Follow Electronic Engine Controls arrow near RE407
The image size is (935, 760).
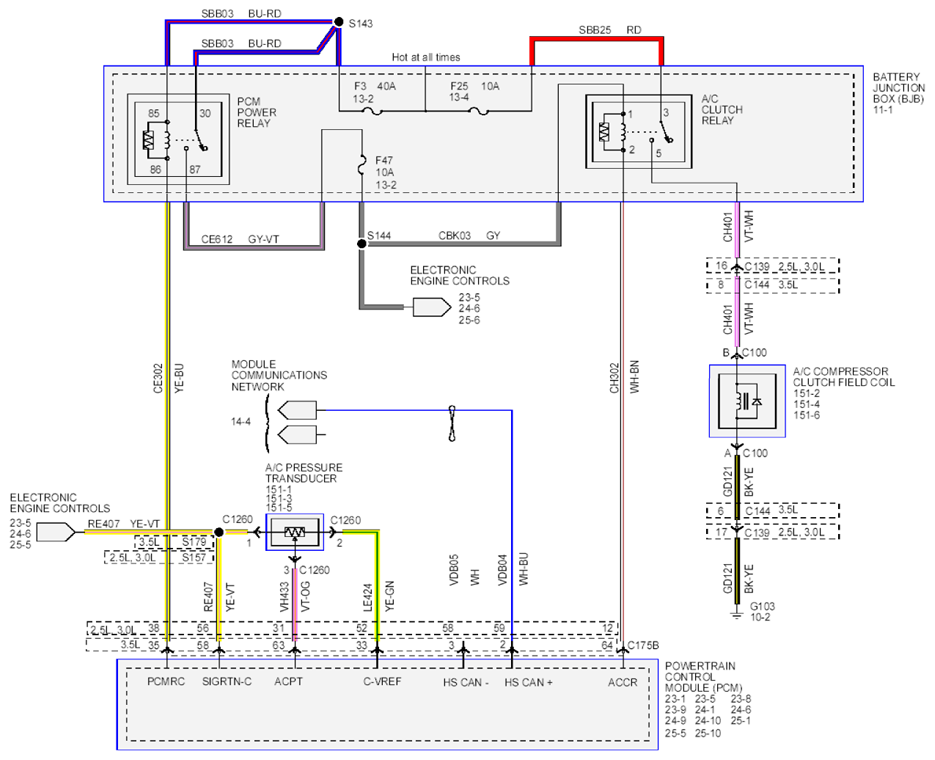click(56, 532)
